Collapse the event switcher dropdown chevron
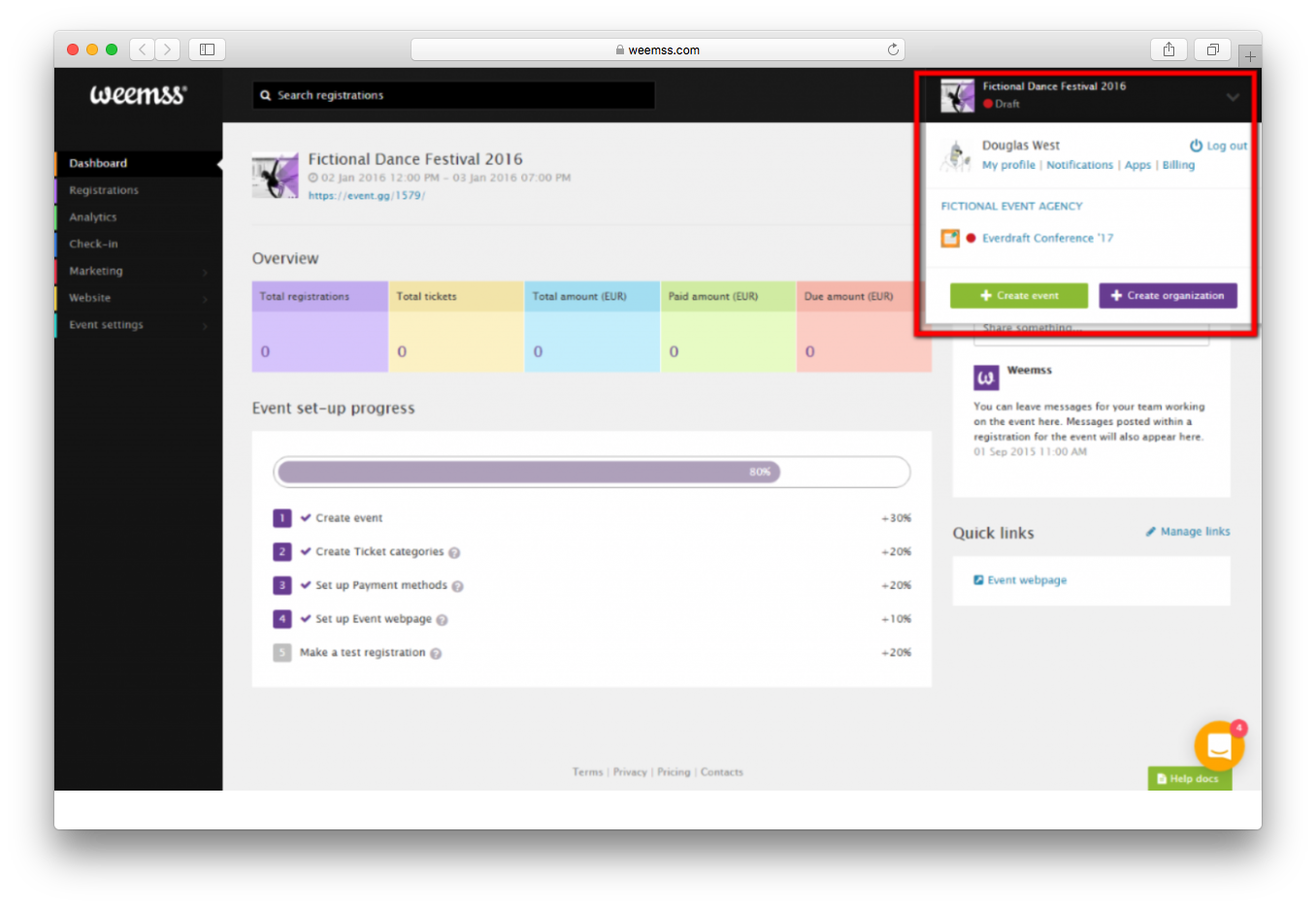This screenshot has height=907, width=1316. point(1233,97)
